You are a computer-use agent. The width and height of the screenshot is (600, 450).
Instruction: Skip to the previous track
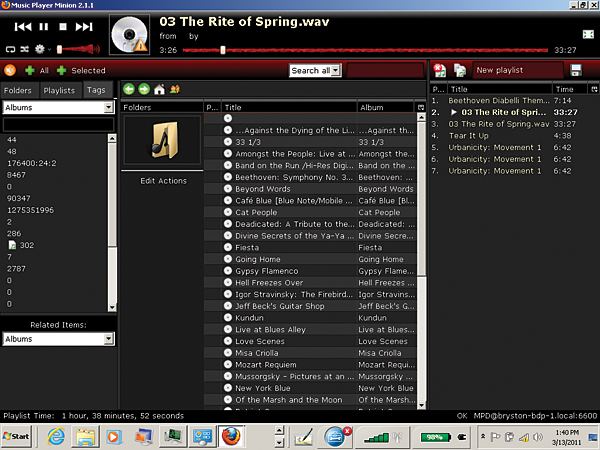click(x=23, y=26)
